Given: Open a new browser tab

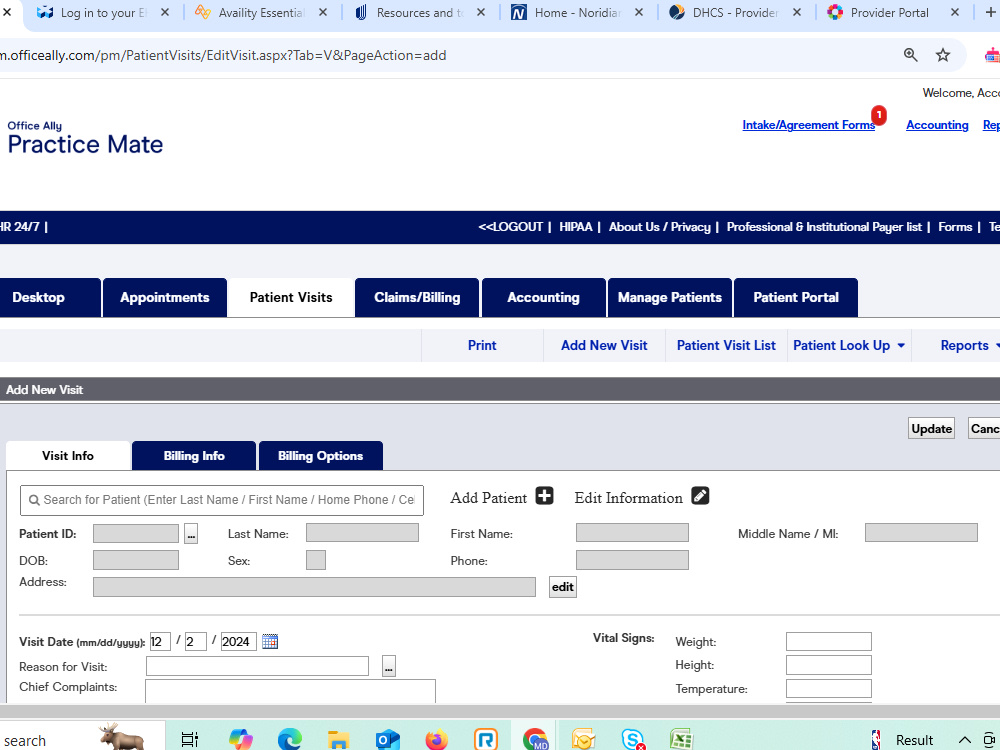Looking at the screenshot, I should pyautogui.click(x=990, y=12).
